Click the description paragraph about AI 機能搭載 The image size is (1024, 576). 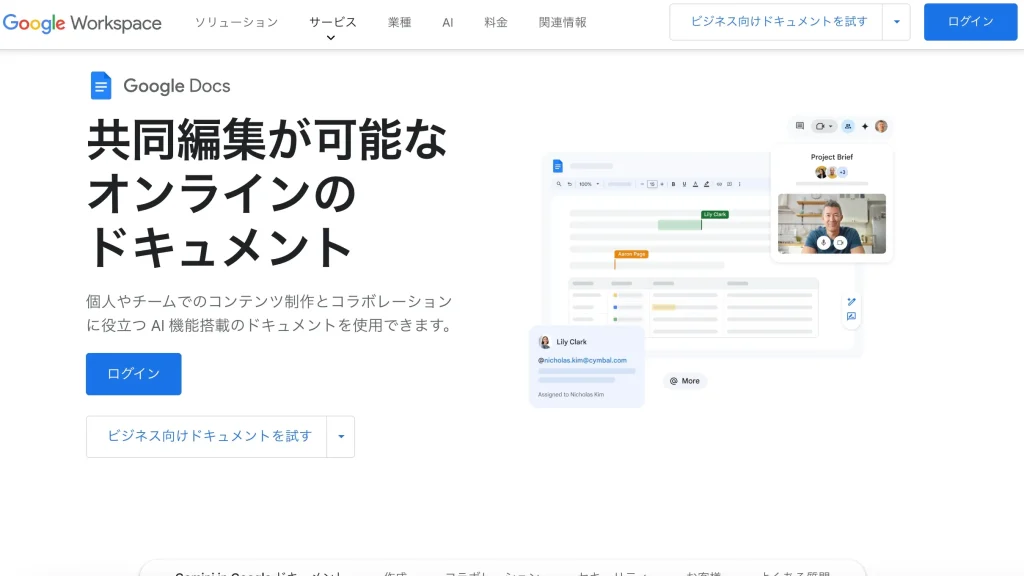pos(269,313)
